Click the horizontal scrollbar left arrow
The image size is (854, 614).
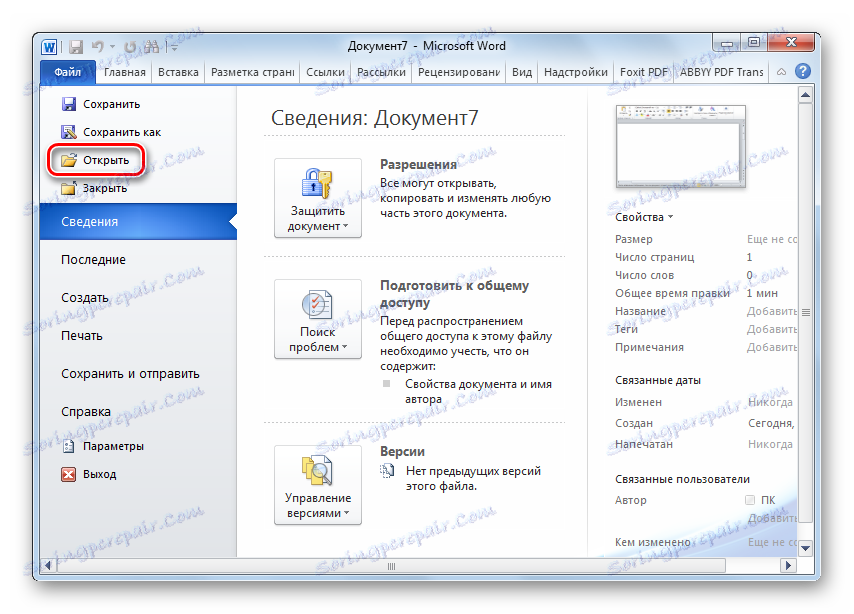tap(48, 566)
